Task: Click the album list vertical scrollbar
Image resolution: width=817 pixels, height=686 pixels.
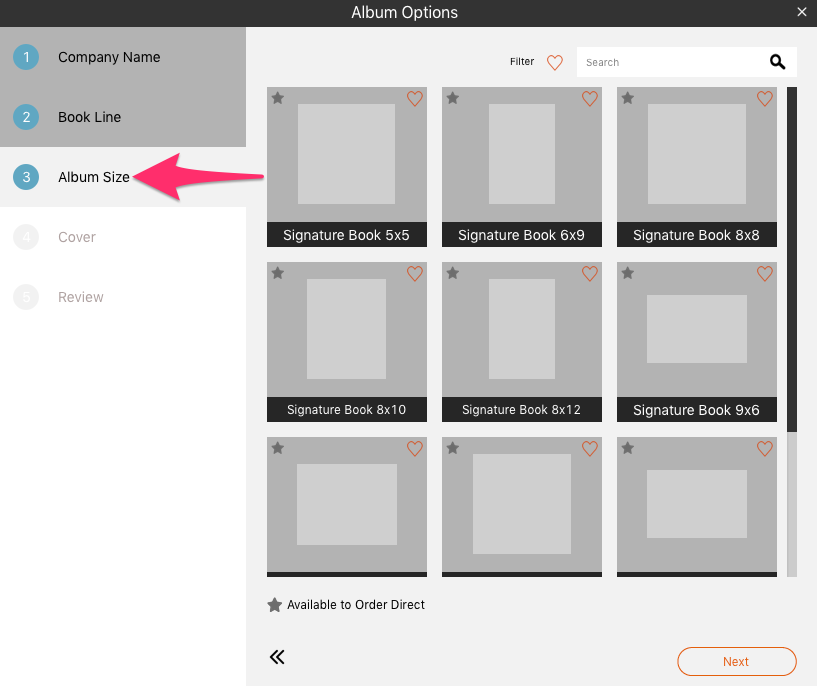Action: tap(792, 260)
